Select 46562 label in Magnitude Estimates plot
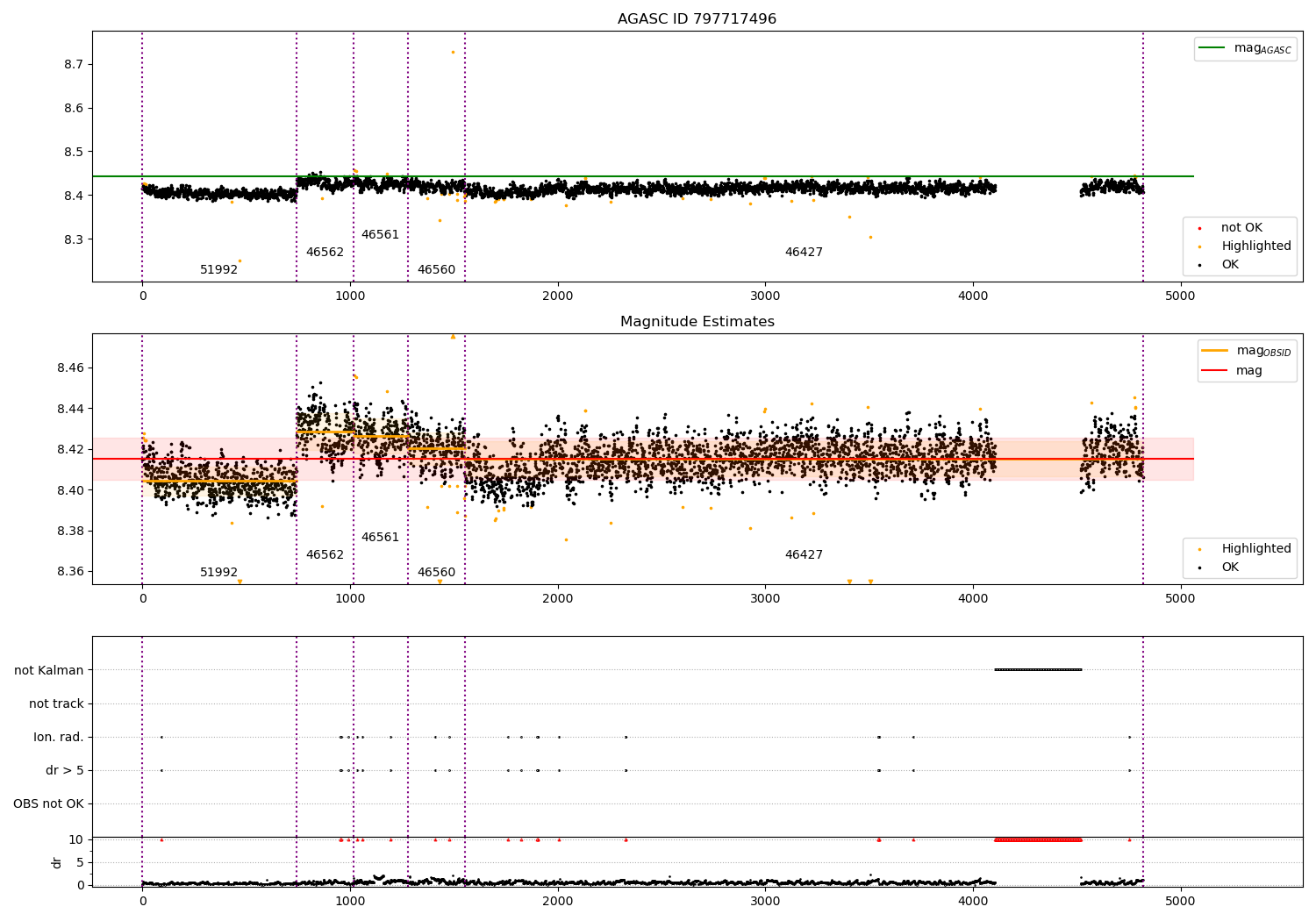 [325, 555]
